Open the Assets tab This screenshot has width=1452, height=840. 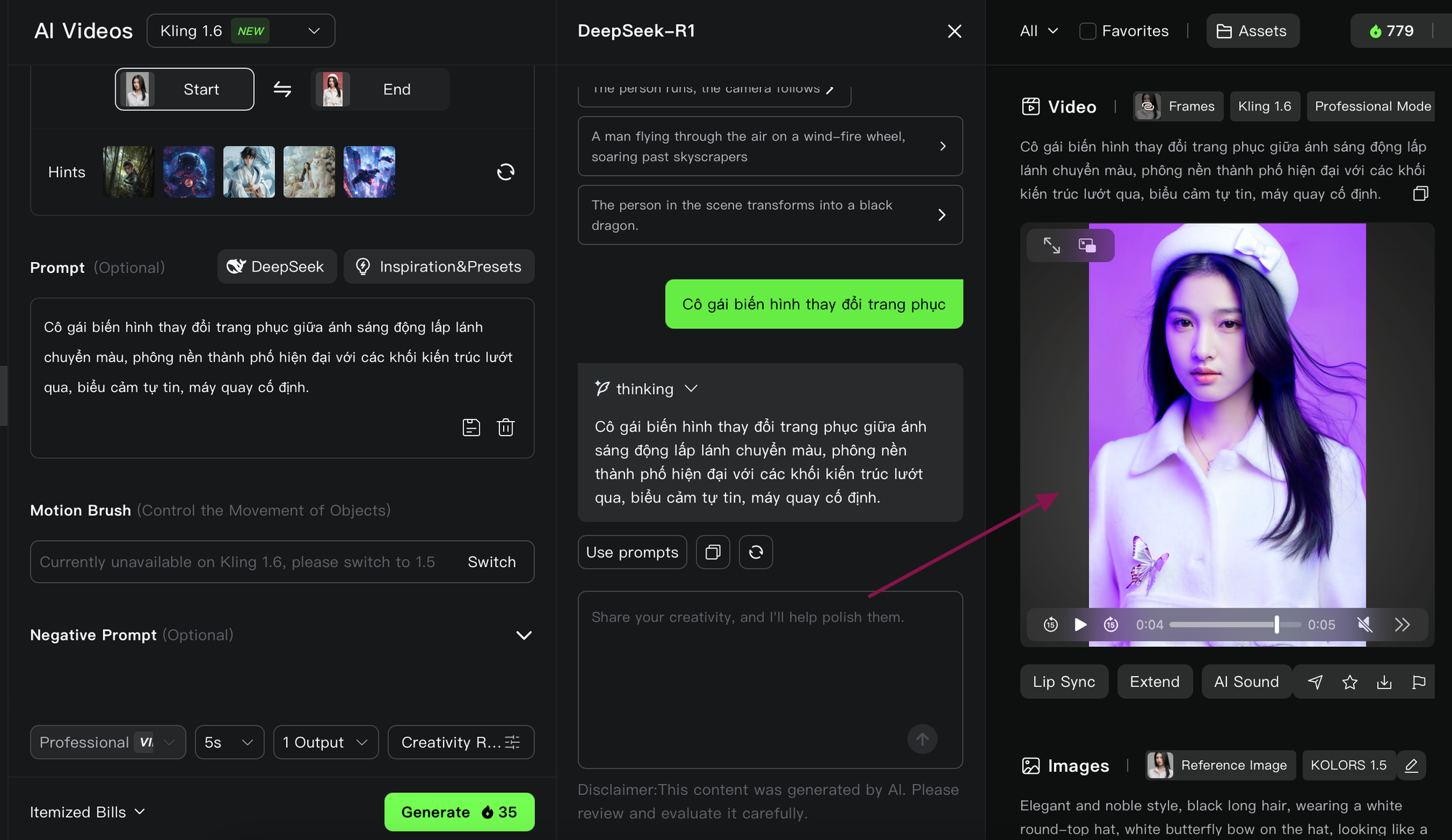click(x=1252, y=31)
